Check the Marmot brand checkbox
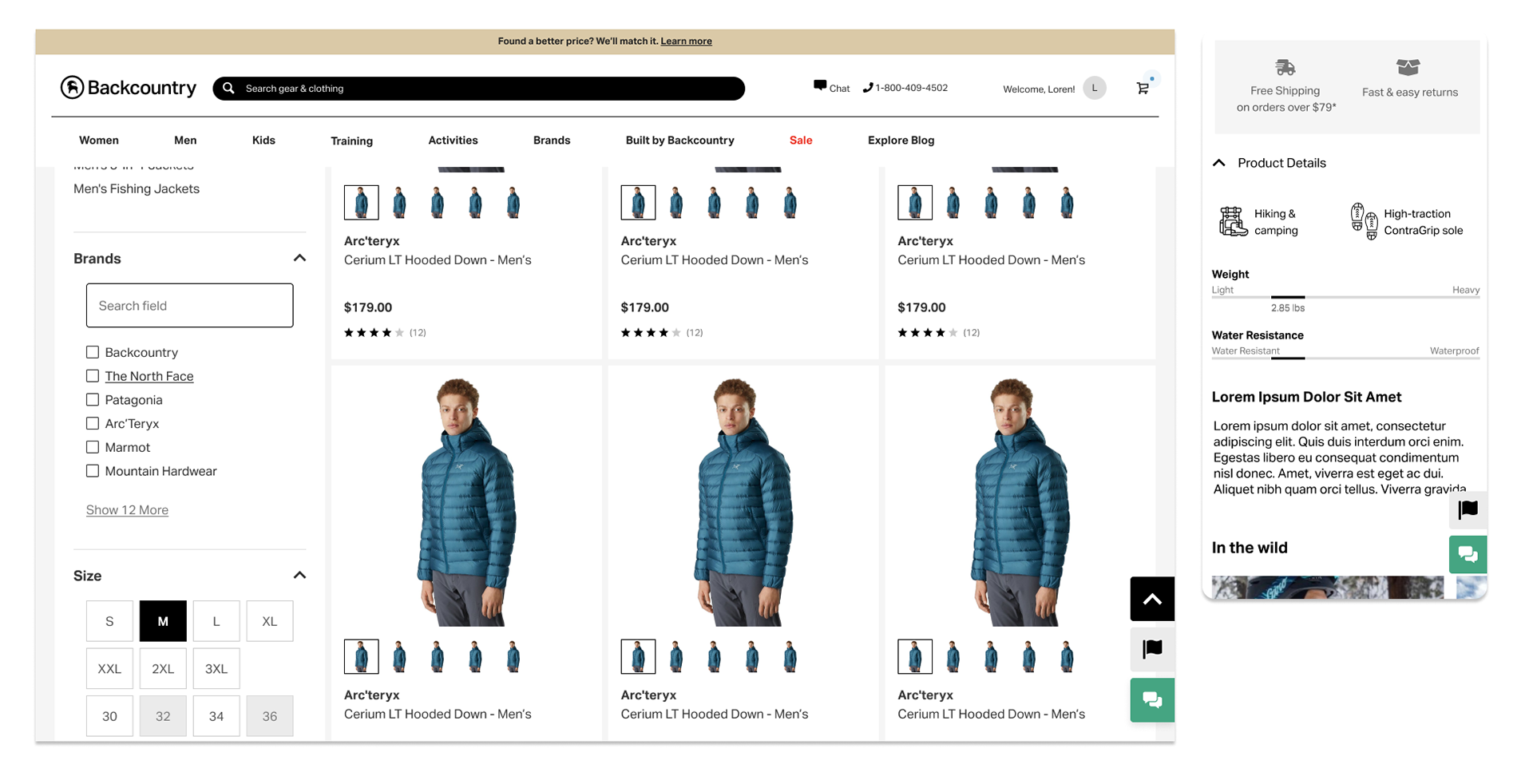Image resolution: width=1533 pixels, height=784 pixels. (x=93, y=447)
